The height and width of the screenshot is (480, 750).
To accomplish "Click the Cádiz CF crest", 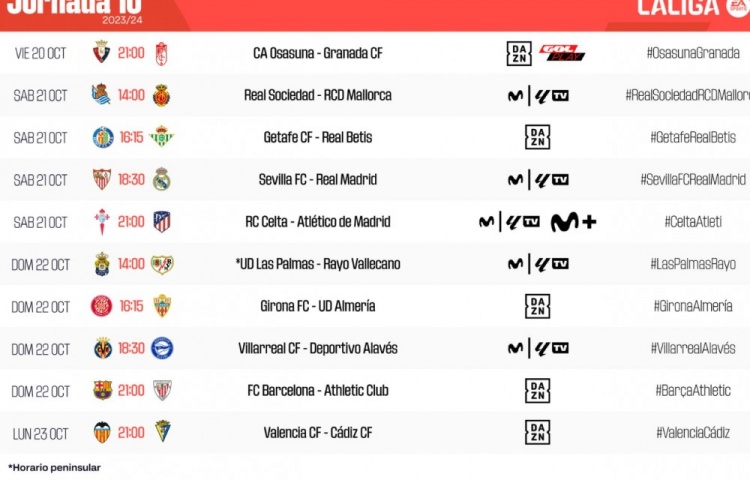I will [163, 431].
